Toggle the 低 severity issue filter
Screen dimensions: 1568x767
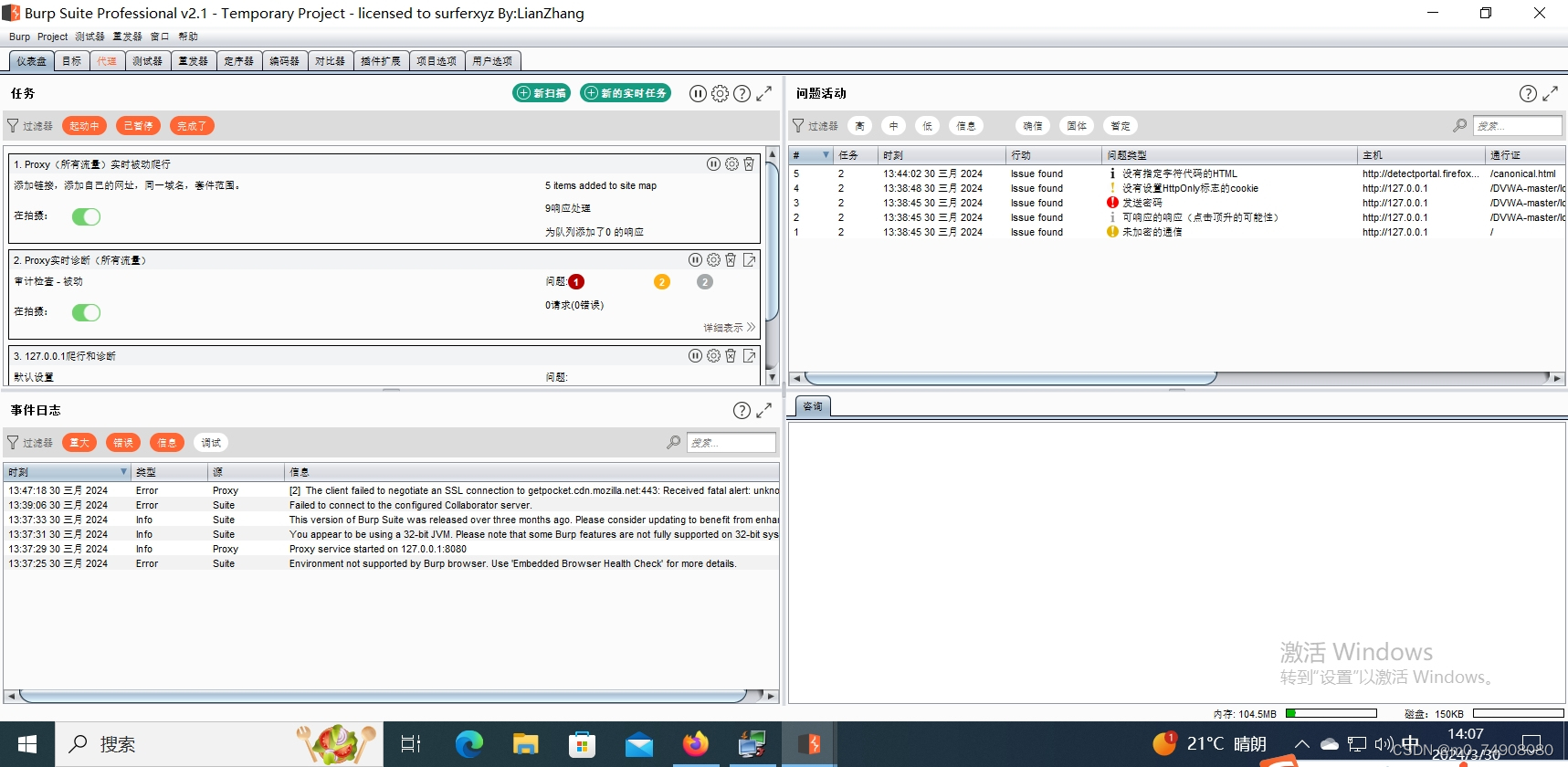(x=927, y=126)
